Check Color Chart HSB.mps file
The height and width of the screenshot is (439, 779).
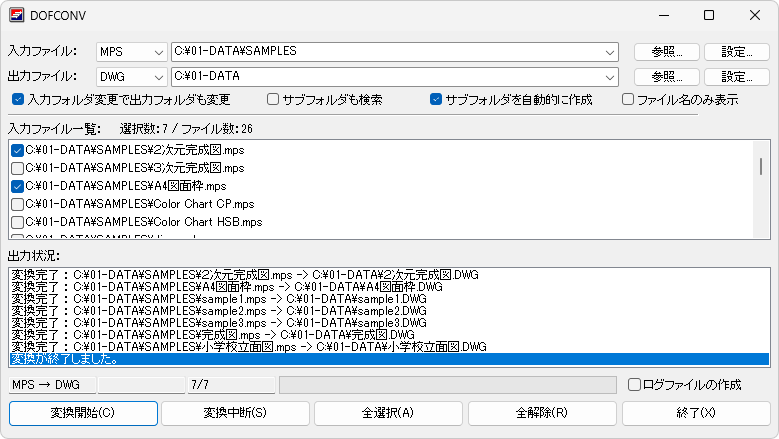[x=17, y=222]
